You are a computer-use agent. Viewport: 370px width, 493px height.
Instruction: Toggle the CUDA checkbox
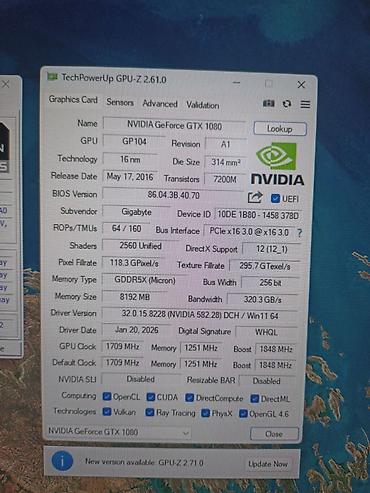coord(151,397)
